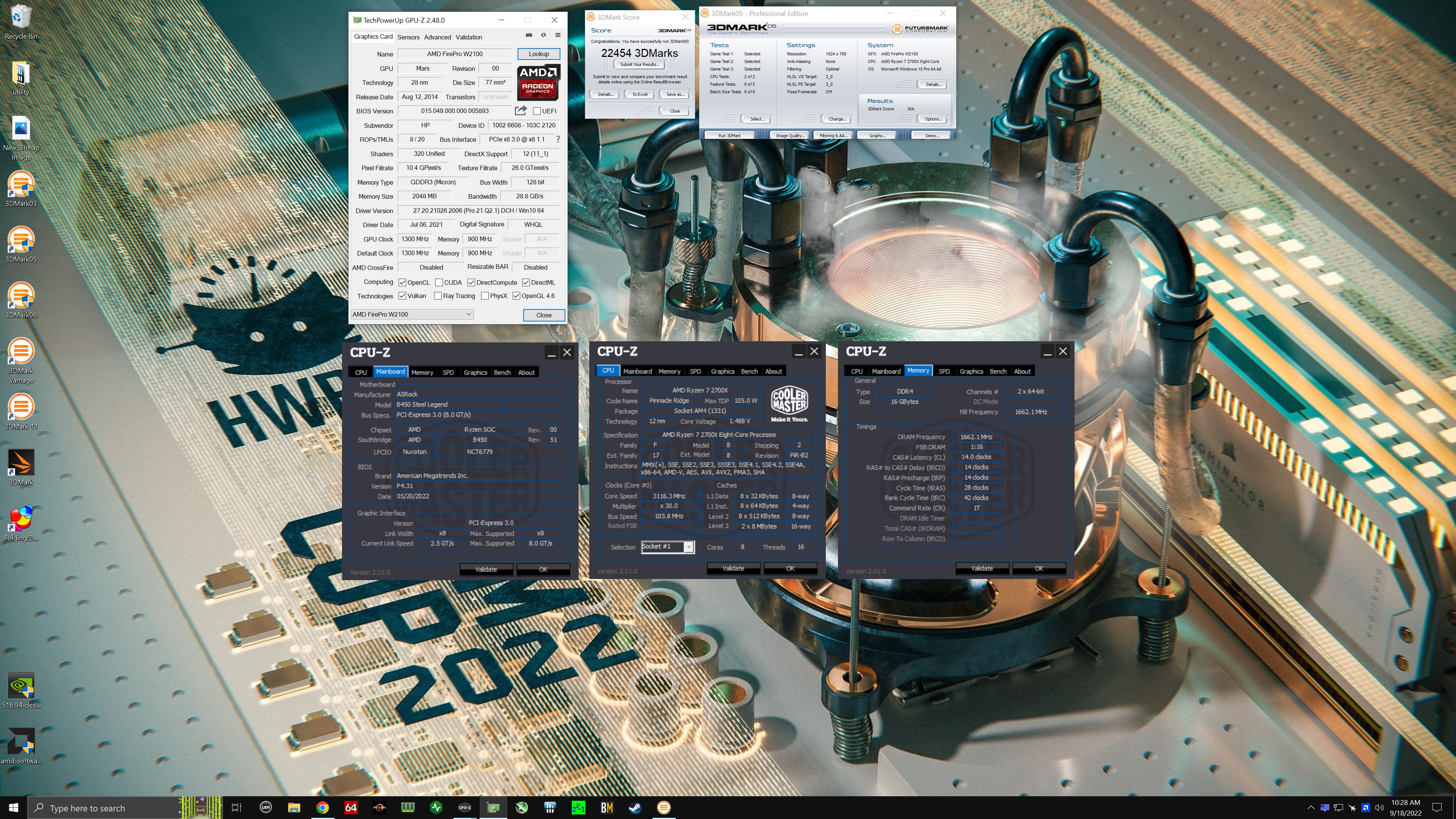
Task: Click the Lookup button in GPU-Z
Action: [539, 54]
